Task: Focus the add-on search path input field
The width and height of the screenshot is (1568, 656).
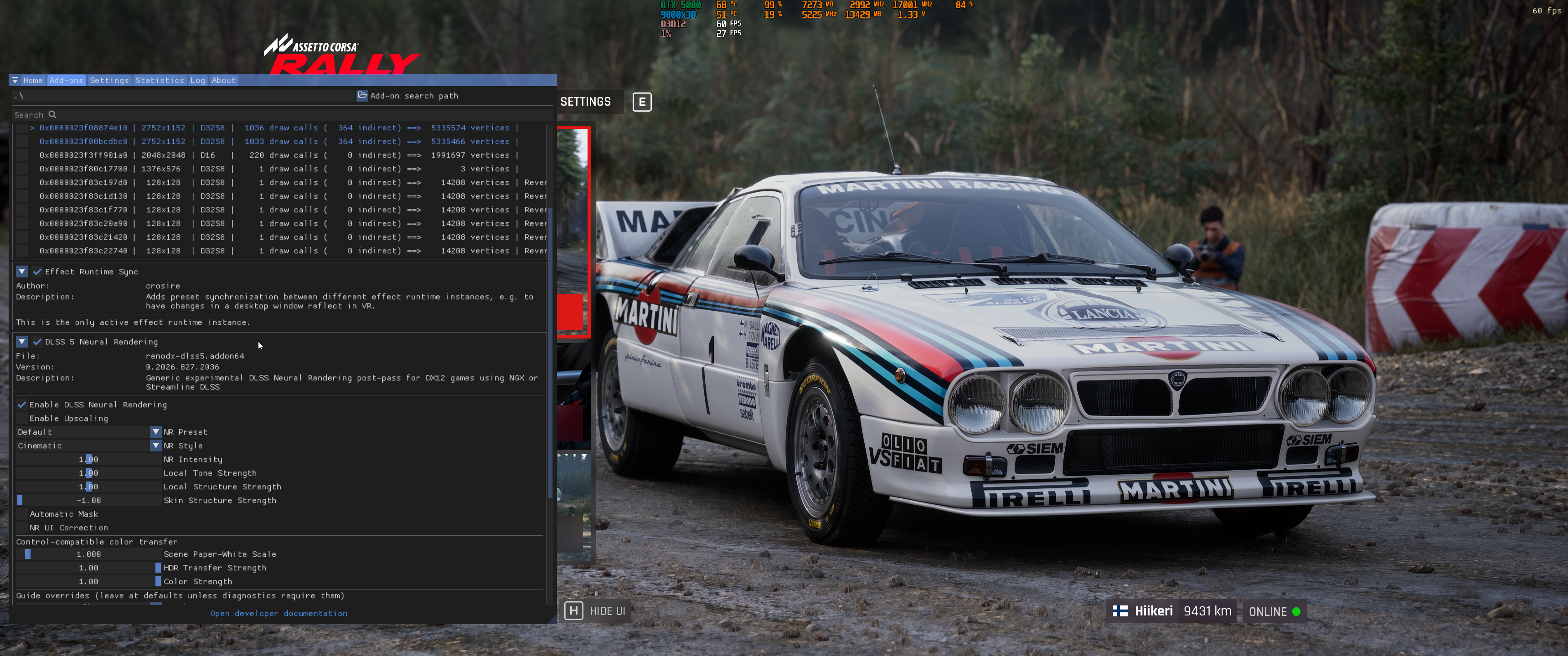Action: pyautogui.click(x=183, y=96)
